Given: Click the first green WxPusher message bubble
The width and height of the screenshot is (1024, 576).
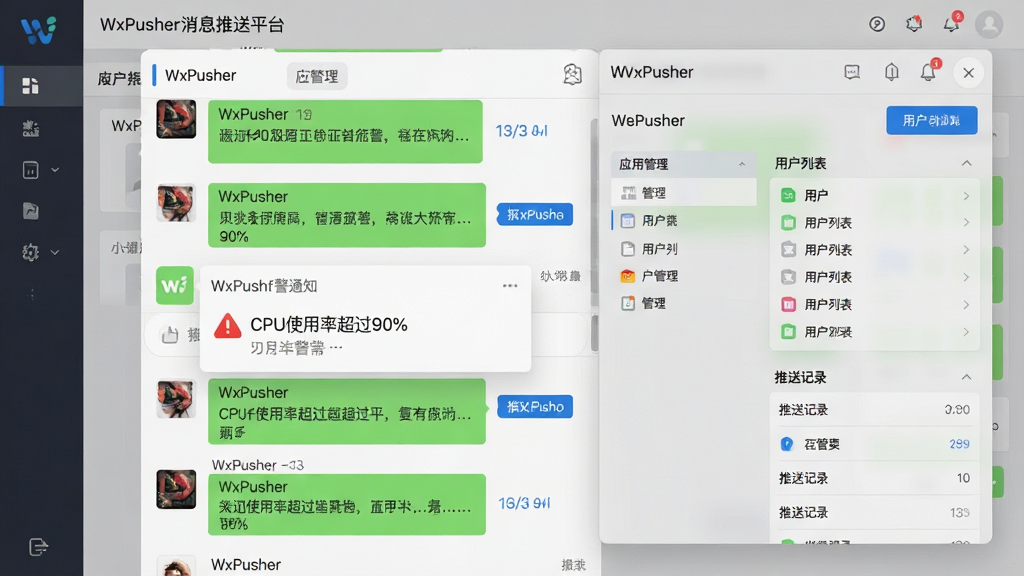Looking at the screenshot, I should click(x=345, y=131).
